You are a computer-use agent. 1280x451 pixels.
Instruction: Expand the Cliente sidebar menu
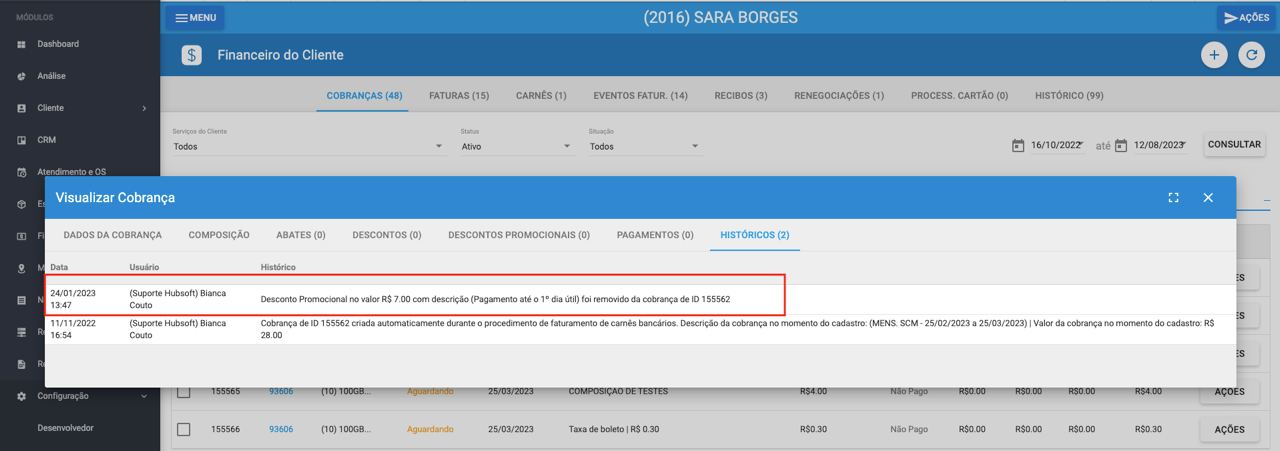coord(80,108)
